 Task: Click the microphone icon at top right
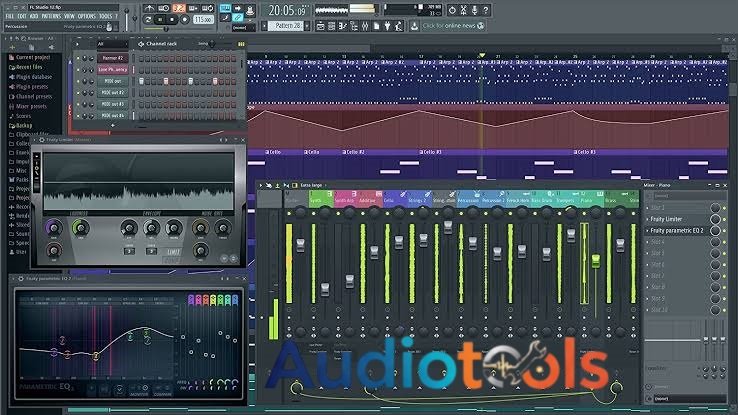474,9
